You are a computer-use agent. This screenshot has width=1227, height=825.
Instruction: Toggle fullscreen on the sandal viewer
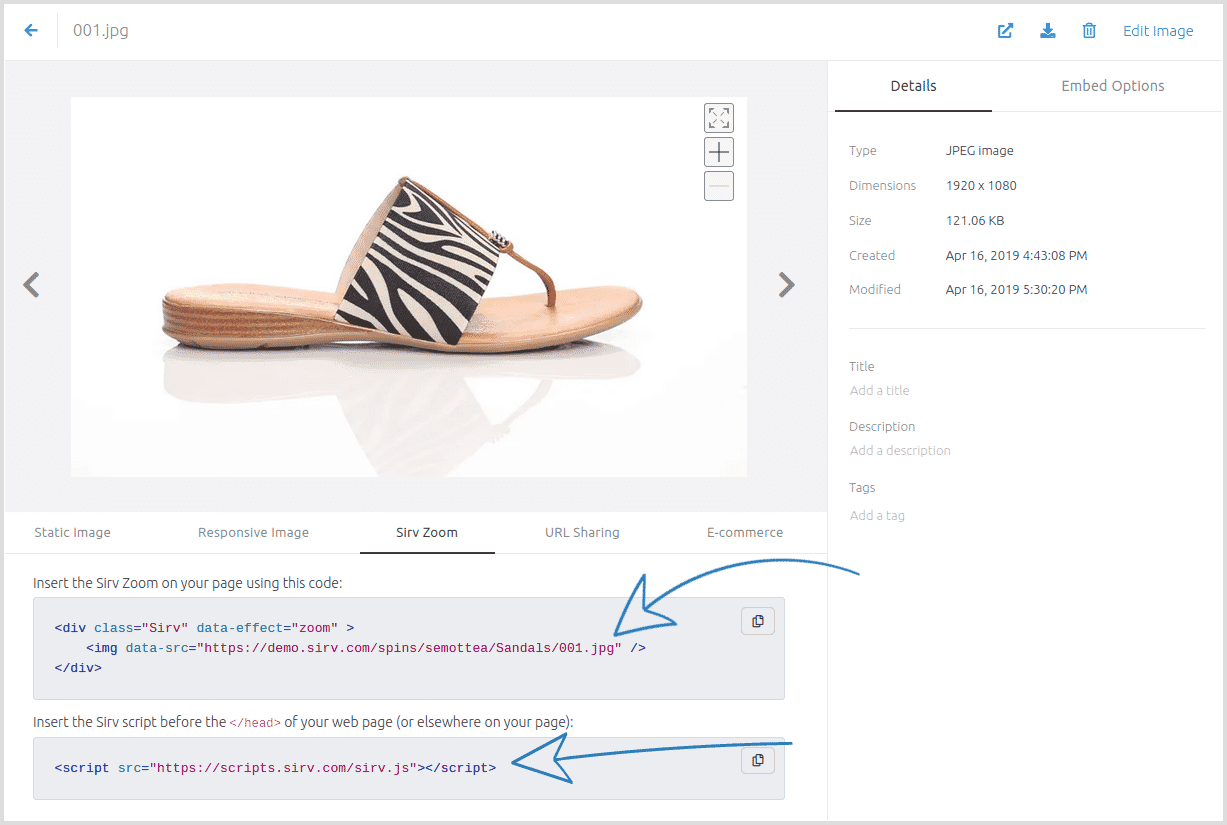click(719, 118)
